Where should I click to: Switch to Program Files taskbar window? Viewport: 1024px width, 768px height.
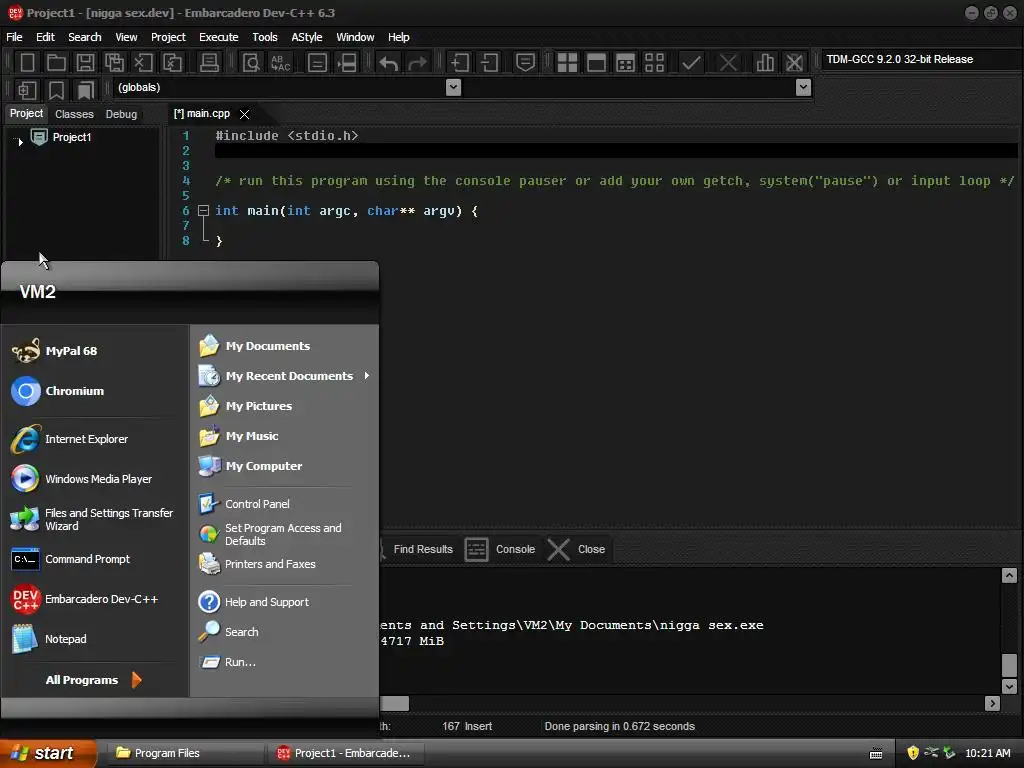[184, 753]
